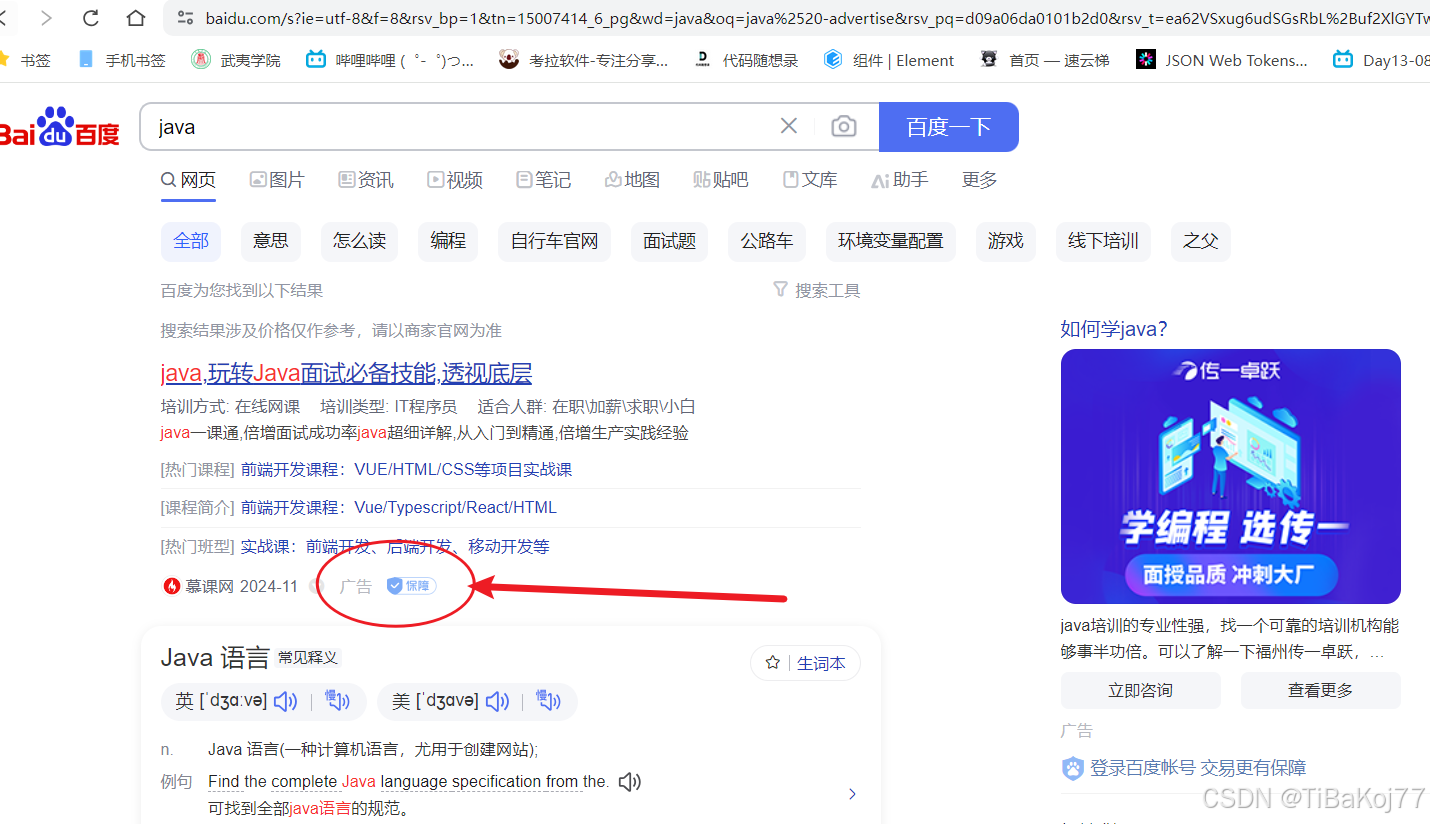Open 前端开发课程 Vue/Typescript/React link
Screen dimensions: 1430x824
(x=398, y=508)
